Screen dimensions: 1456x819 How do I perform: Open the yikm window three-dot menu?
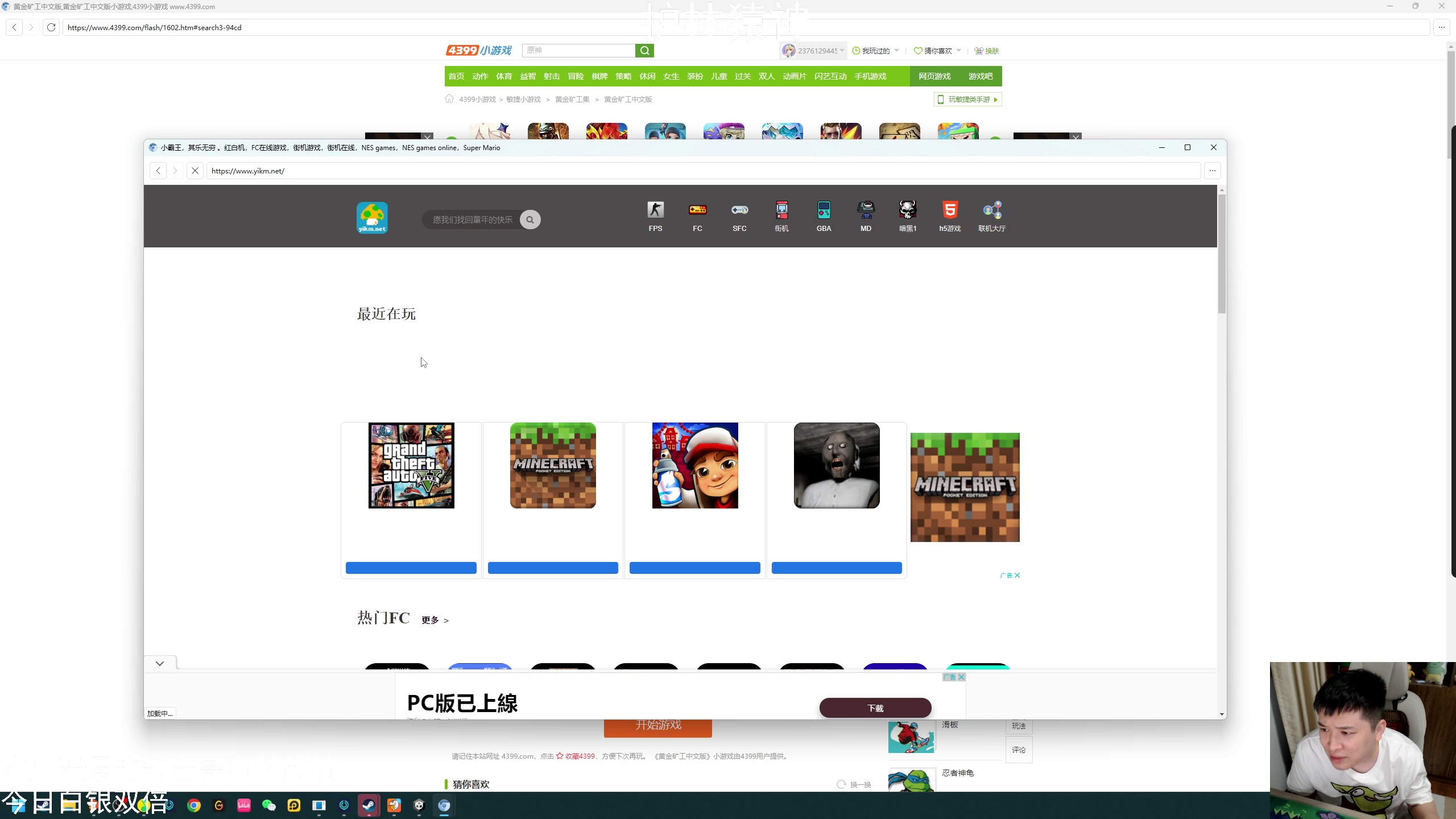pos(1213,171)
